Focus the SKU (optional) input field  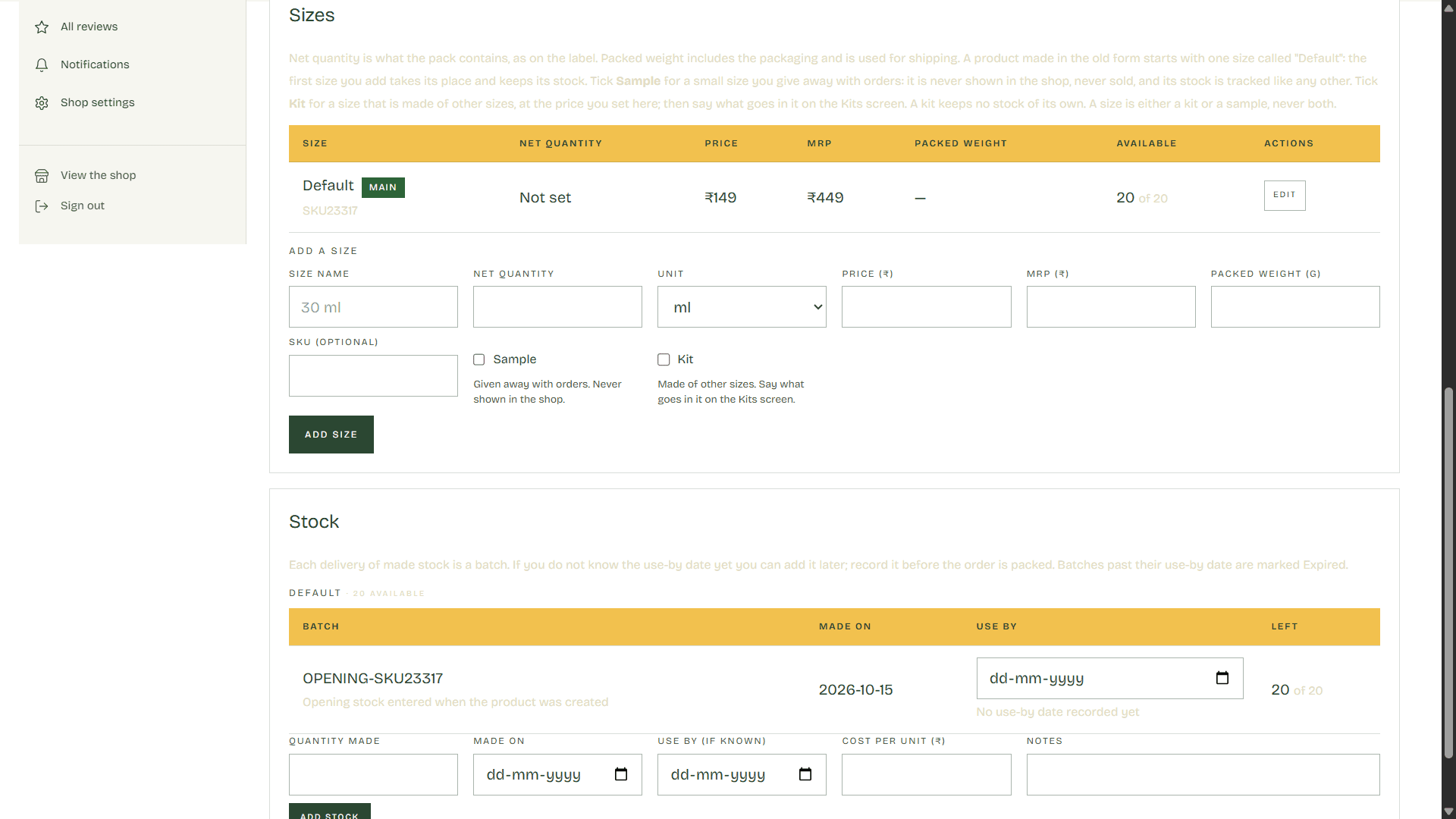(x=373, y=376)
